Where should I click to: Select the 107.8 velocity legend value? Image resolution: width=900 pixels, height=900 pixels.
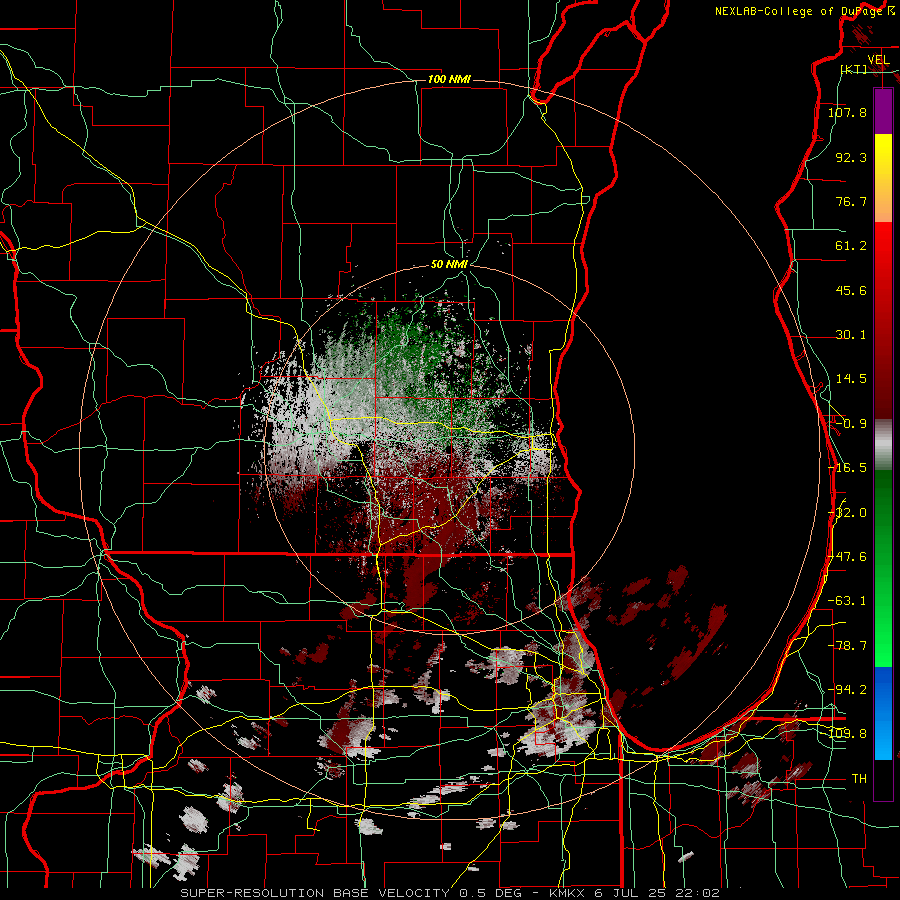(x=847, y=112)
